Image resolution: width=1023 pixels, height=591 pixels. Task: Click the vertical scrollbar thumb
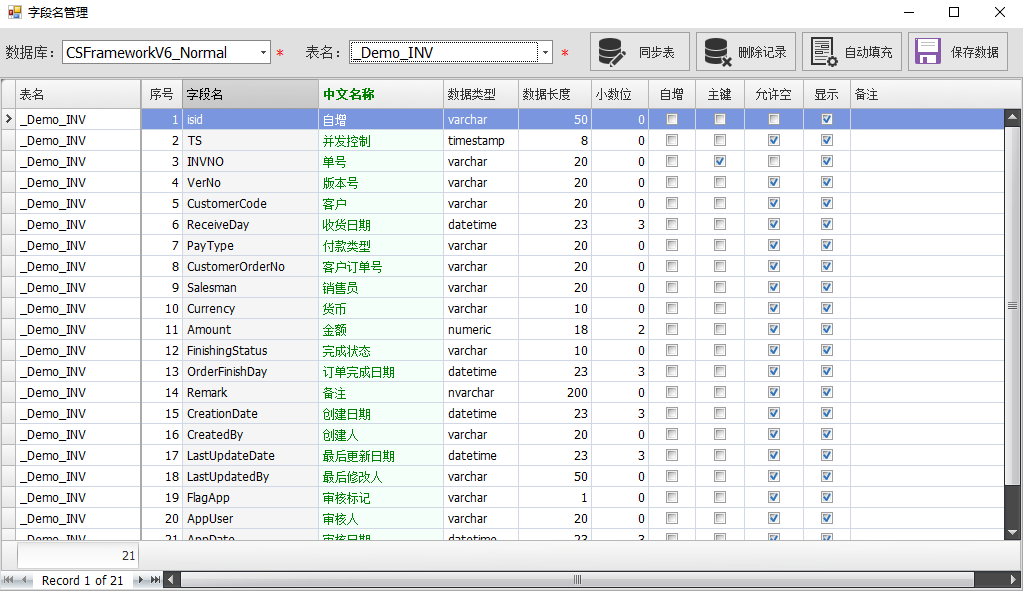tap(1013, 308)
